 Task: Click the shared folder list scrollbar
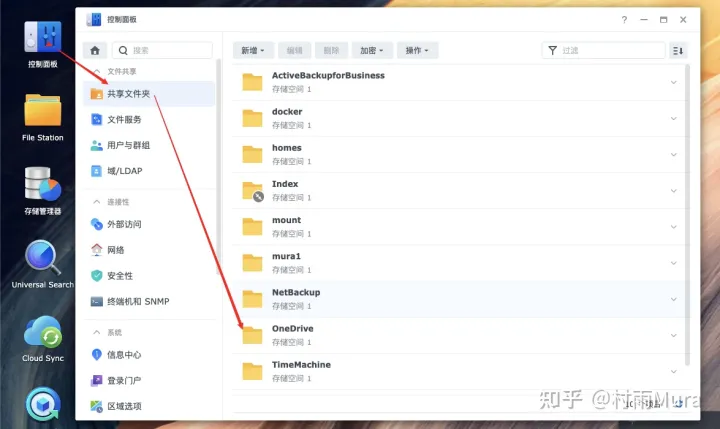coord(687,214)
